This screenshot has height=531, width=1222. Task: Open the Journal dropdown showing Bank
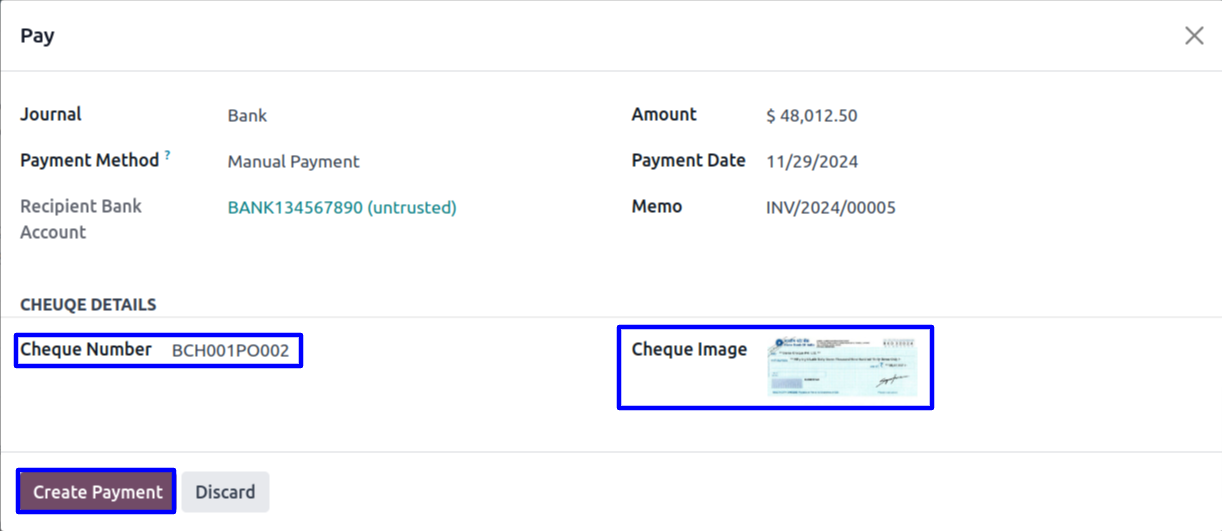247,116
